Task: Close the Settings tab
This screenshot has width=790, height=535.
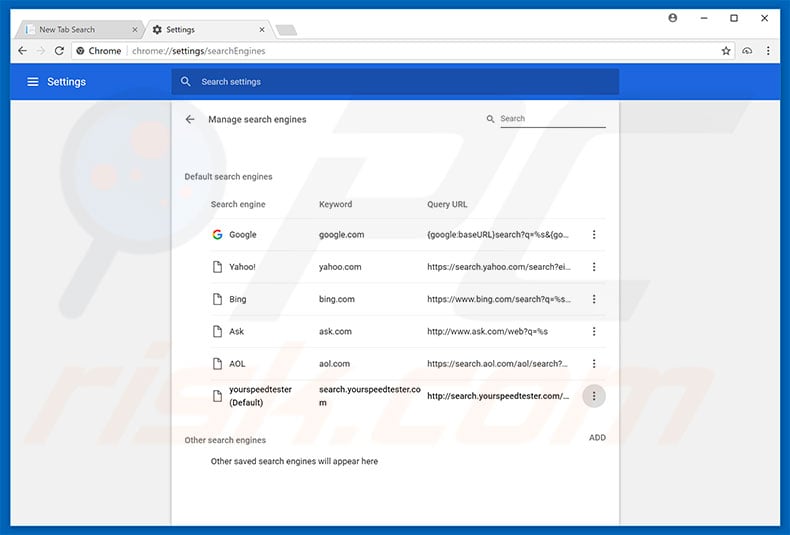Action: coord(262,30)
